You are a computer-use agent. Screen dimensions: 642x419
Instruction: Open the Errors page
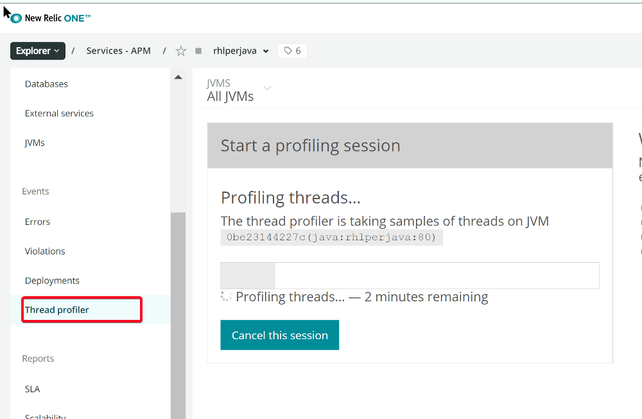[37, 222]
